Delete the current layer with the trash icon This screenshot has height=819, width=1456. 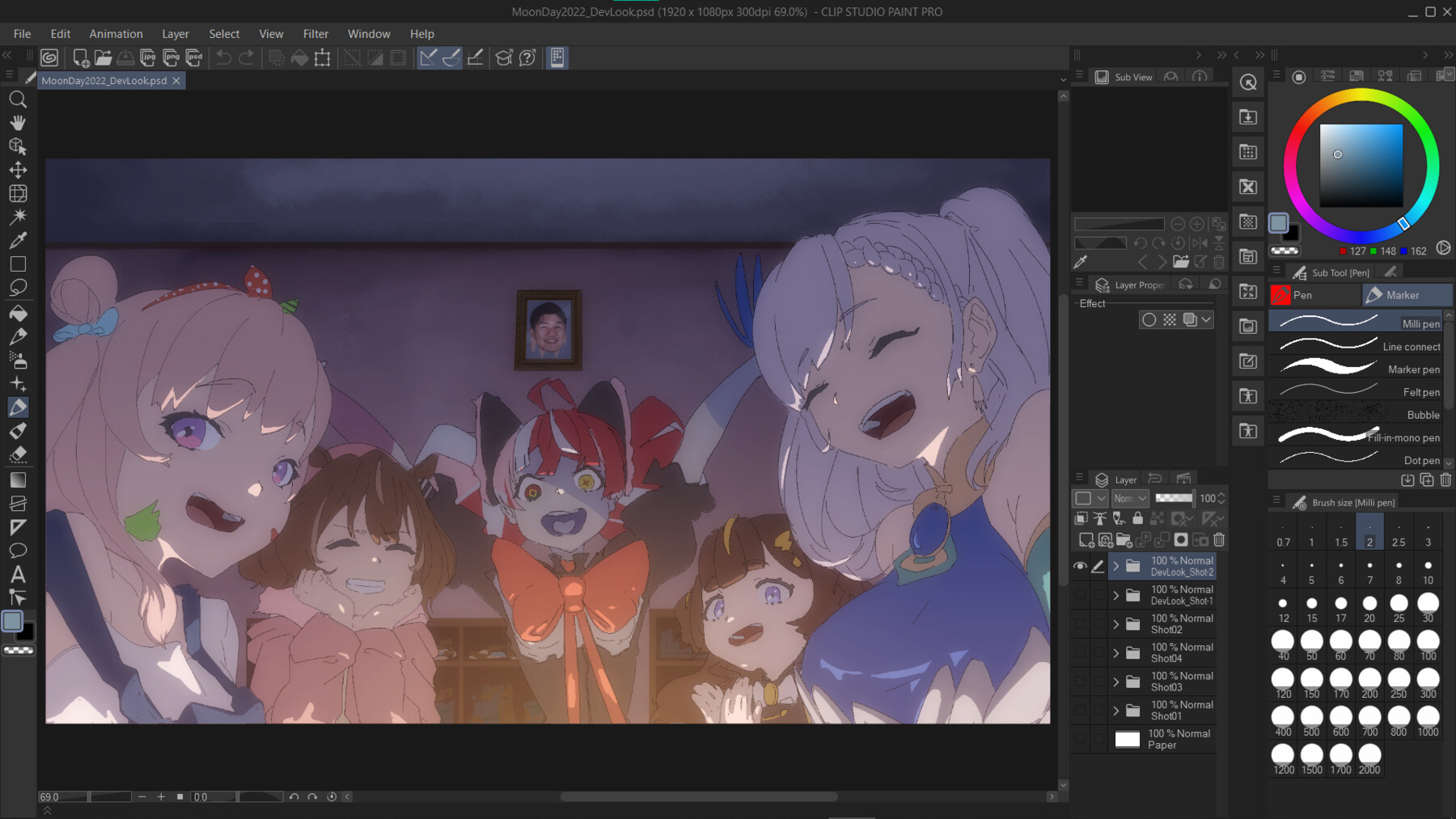pos(1218,540)
